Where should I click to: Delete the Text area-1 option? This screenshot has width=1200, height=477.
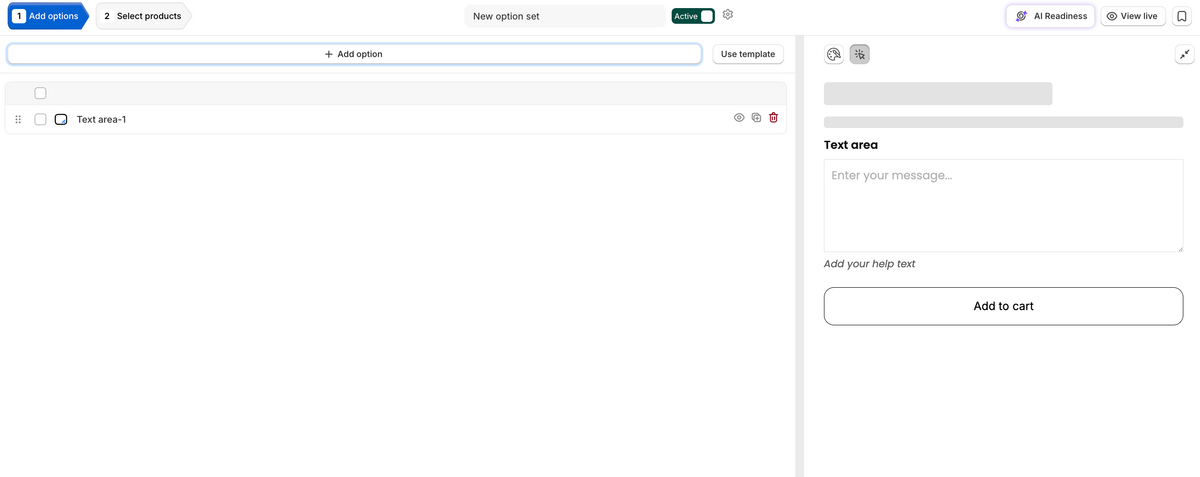coord(773,118)
